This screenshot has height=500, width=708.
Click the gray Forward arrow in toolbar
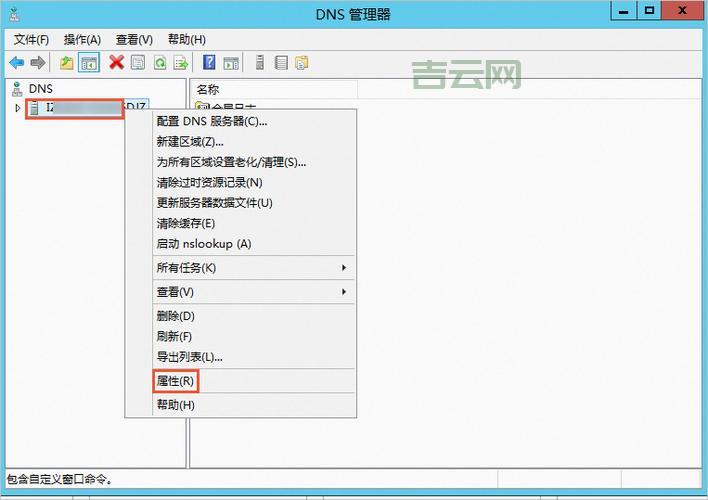38,62
